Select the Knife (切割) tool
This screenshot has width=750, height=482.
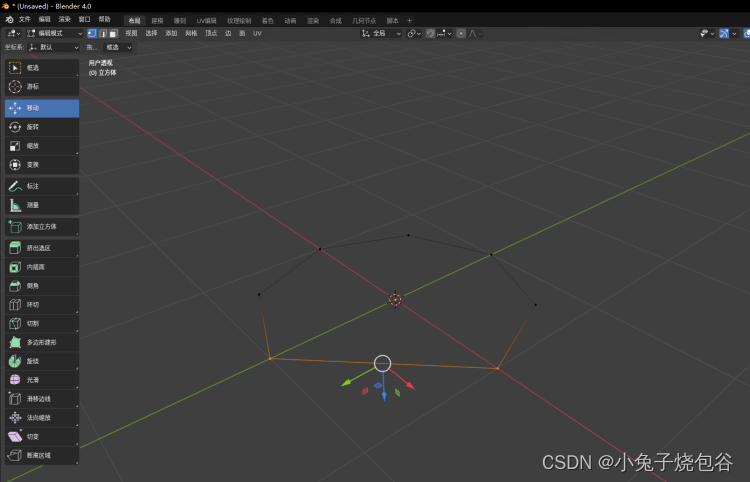pos(42,323)
